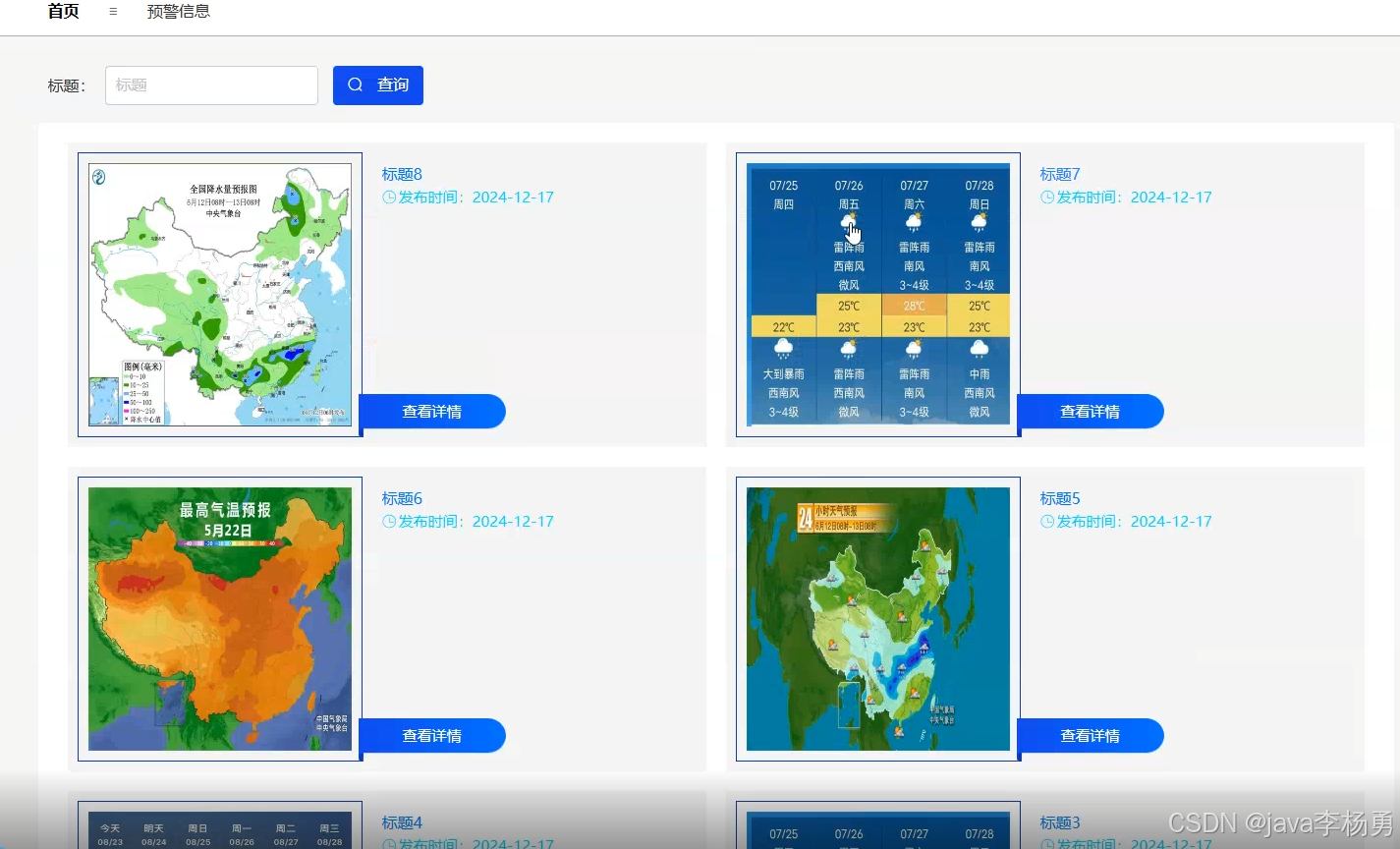Click the 查询 search button
The height and width of the screenshot is (849, 1400).
378,85
